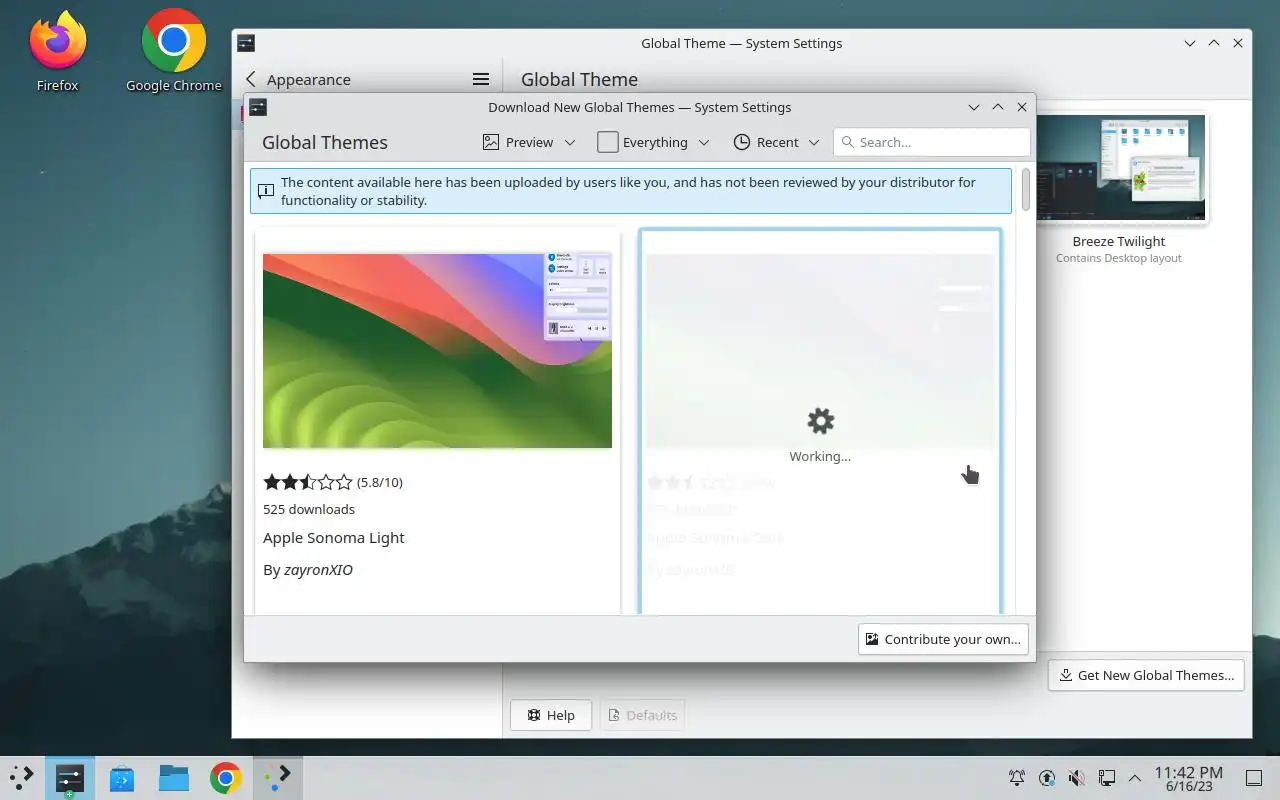Open Dolphin file manager from taskbar
The height and width of the screenshot is (800, 1280).
pyautogui.click(x=174, y=777)
